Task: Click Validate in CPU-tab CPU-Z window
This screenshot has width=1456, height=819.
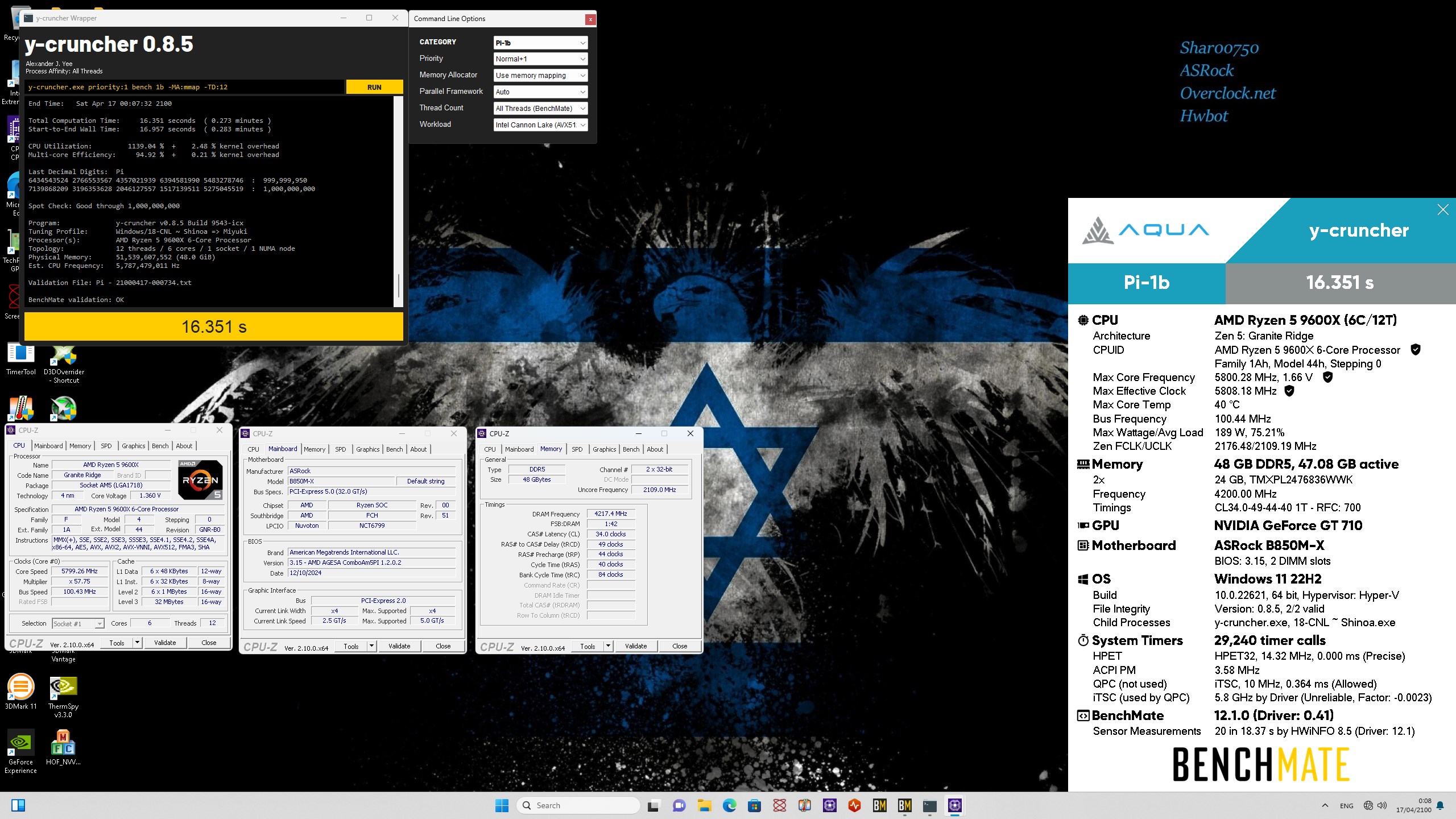Action: (x=165, y=643)
